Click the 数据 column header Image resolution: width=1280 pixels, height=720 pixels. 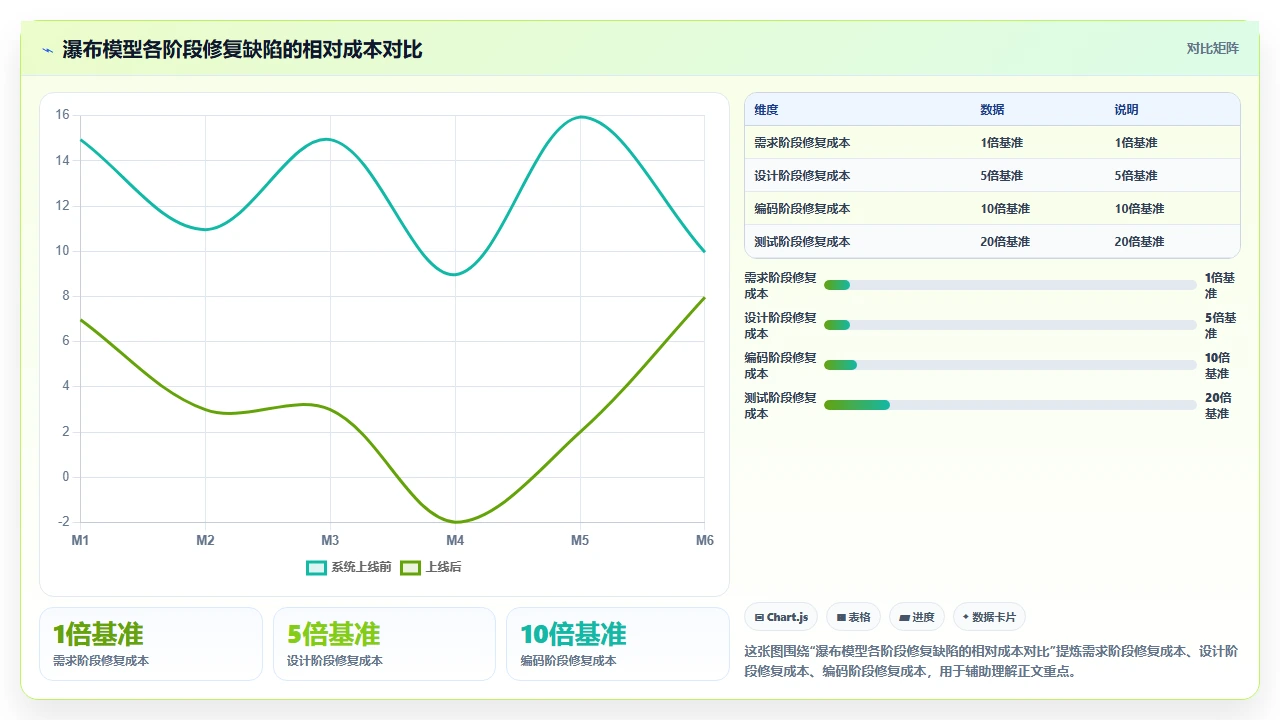click(992, 110)
